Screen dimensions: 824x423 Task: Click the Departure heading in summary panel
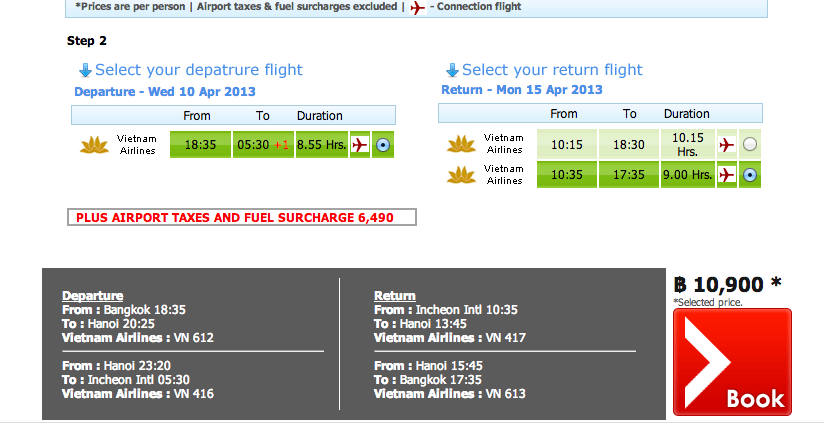tap(92, 295)
